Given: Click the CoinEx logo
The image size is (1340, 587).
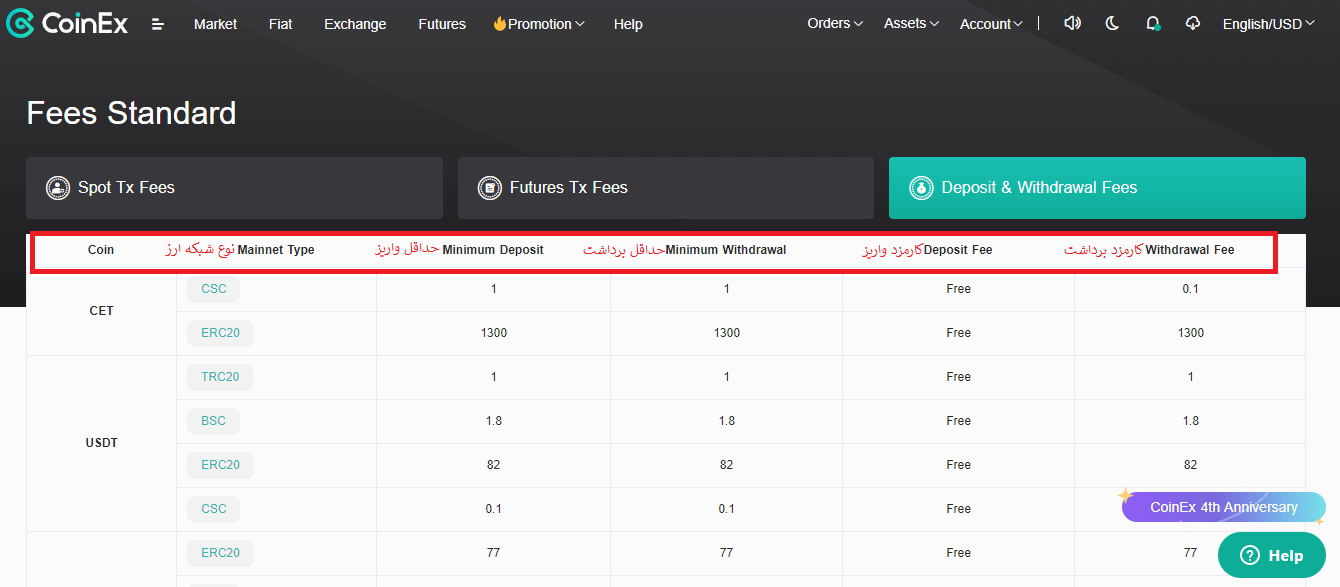Looking at the screenshot, I should click(67, 23).
